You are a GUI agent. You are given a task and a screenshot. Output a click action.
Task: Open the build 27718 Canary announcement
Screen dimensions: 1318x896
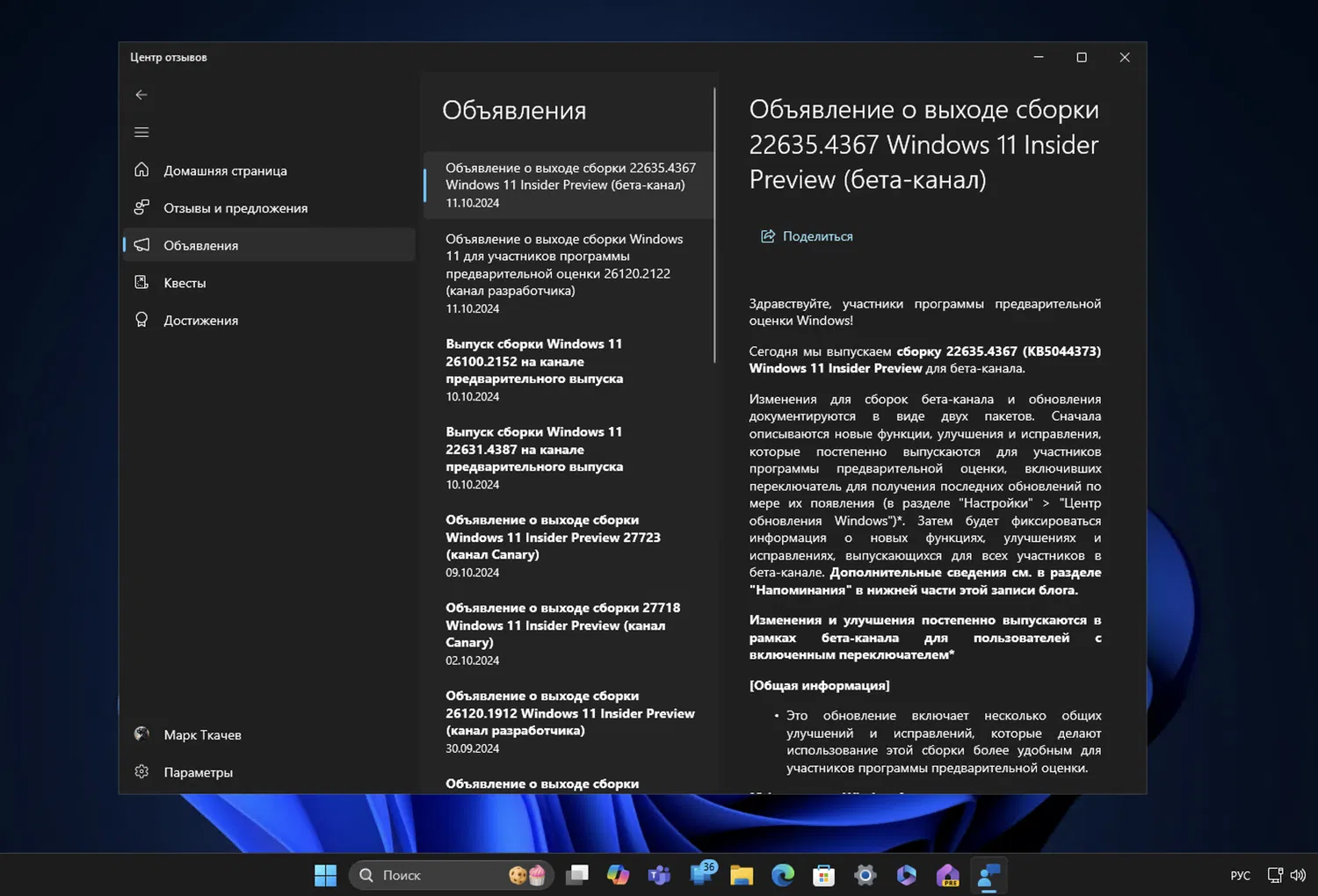568,633
